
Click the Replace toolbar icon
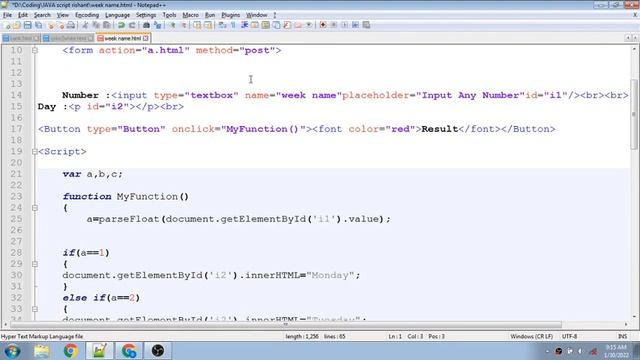[x=157, y=25]
